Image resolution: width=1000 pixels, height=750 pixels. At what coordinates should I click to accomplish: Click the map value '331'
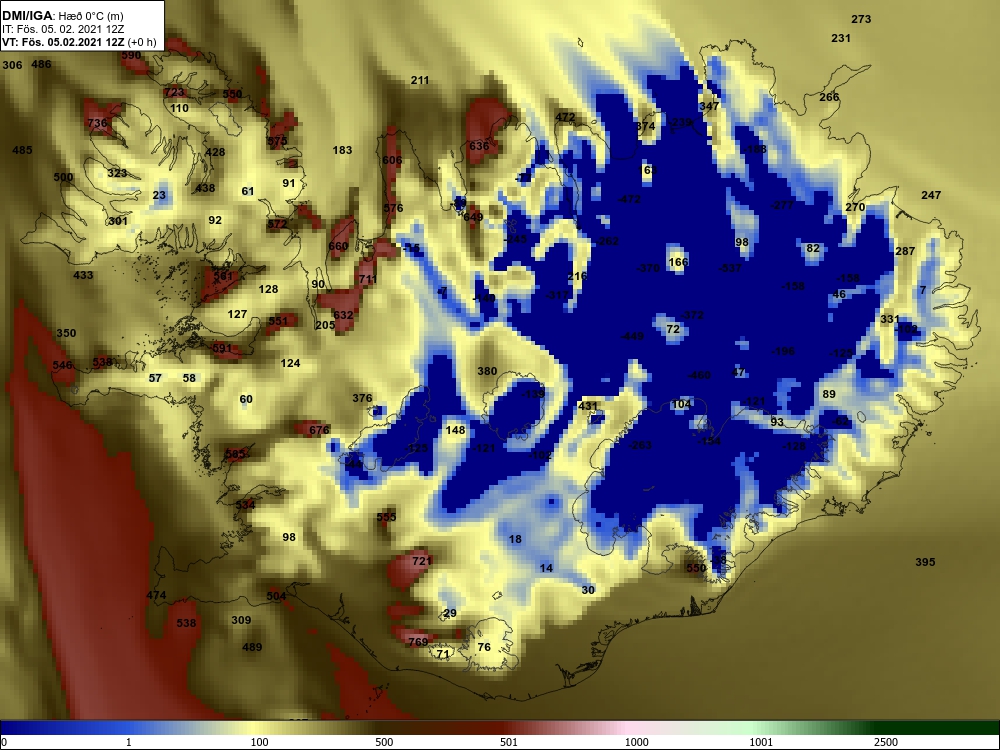pos(890,320)
